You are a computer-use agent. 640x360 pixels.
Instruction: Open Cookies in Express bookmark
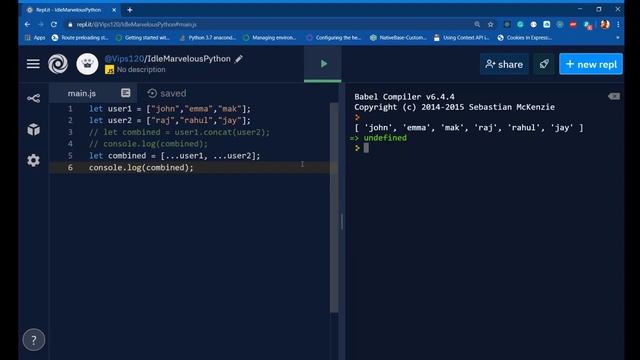coord(524,38)
